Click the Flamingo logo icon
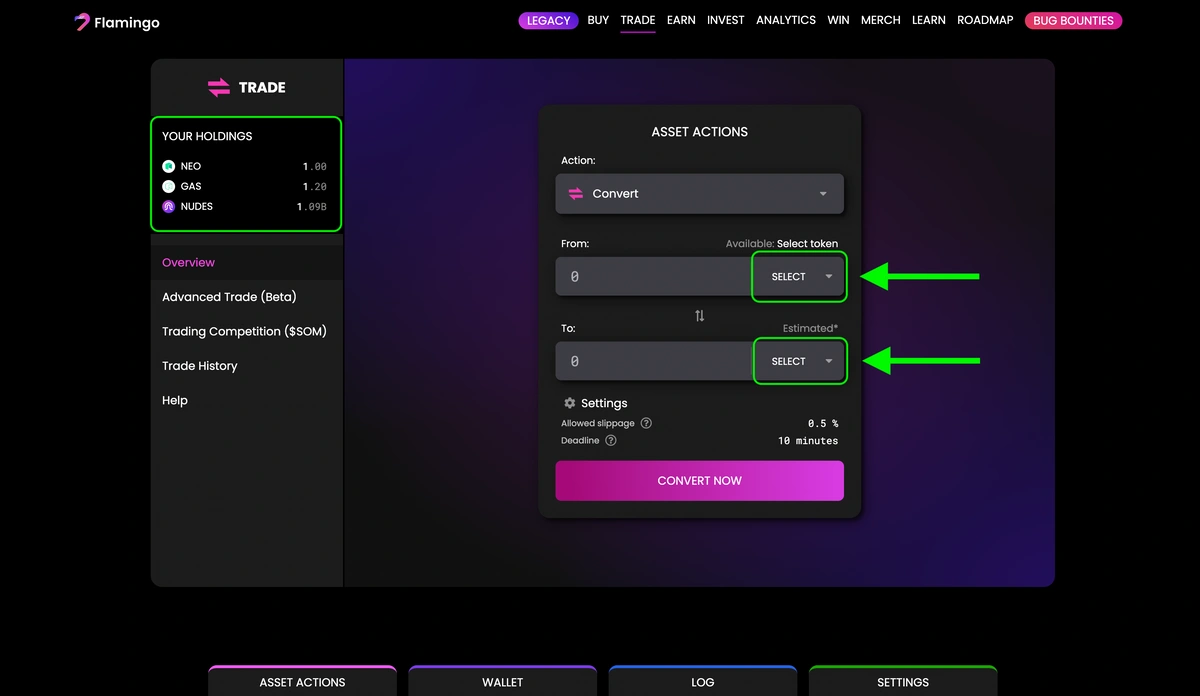1200x696 pixels. click(82, 21)
